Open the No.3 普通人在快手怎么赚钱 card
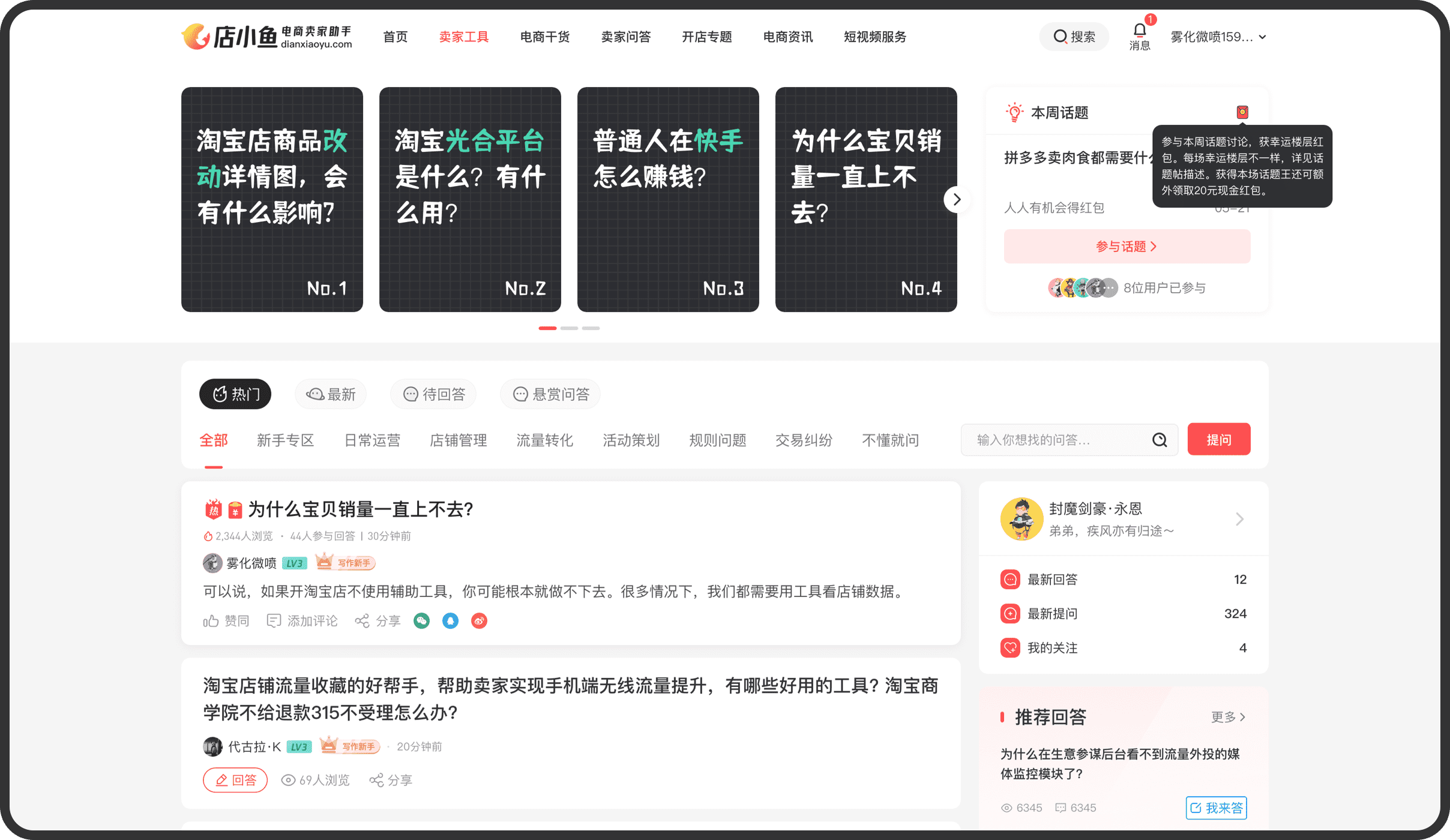 pyautogui.click(x=668, y=199)
